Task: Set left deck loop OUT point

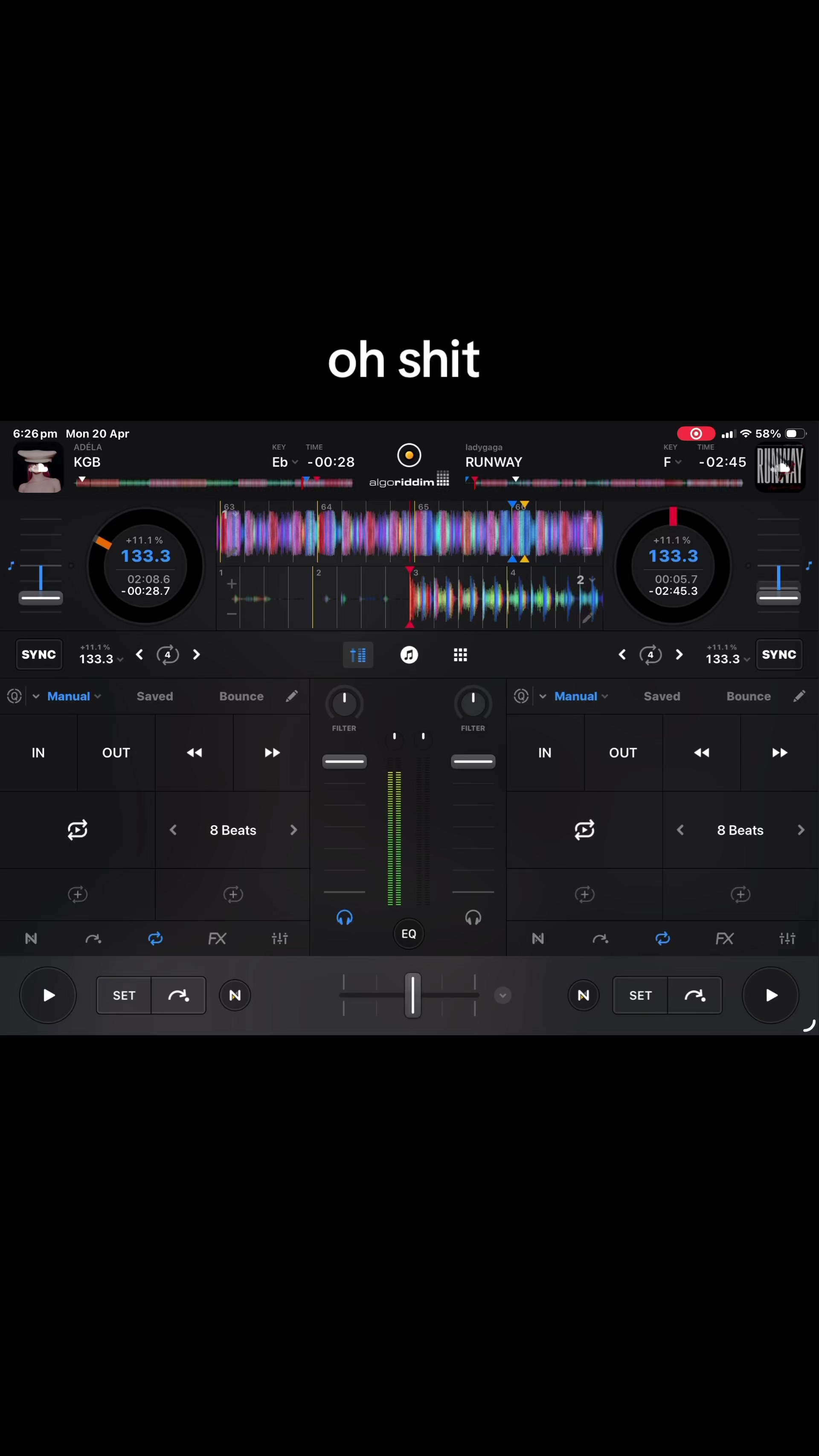Action: click(116, 753)
